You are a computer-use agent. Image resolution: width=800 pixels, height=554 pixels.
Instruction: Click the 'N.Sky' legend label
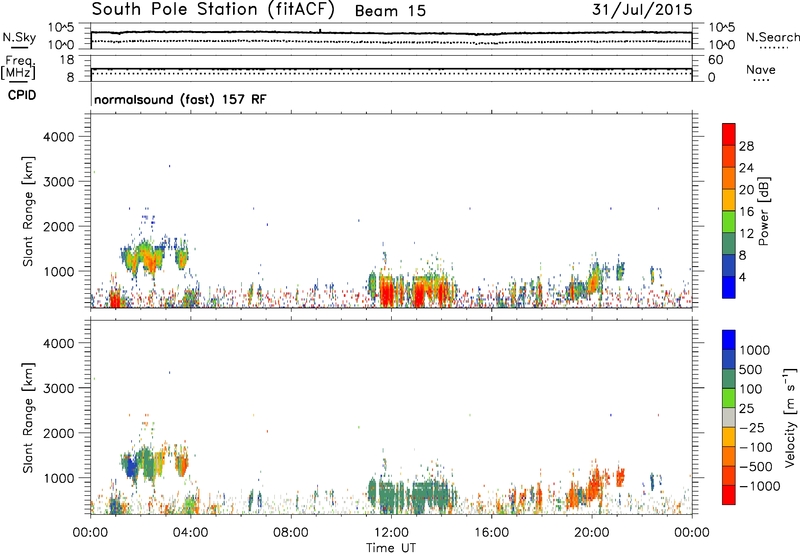click(x=19, y=37)
